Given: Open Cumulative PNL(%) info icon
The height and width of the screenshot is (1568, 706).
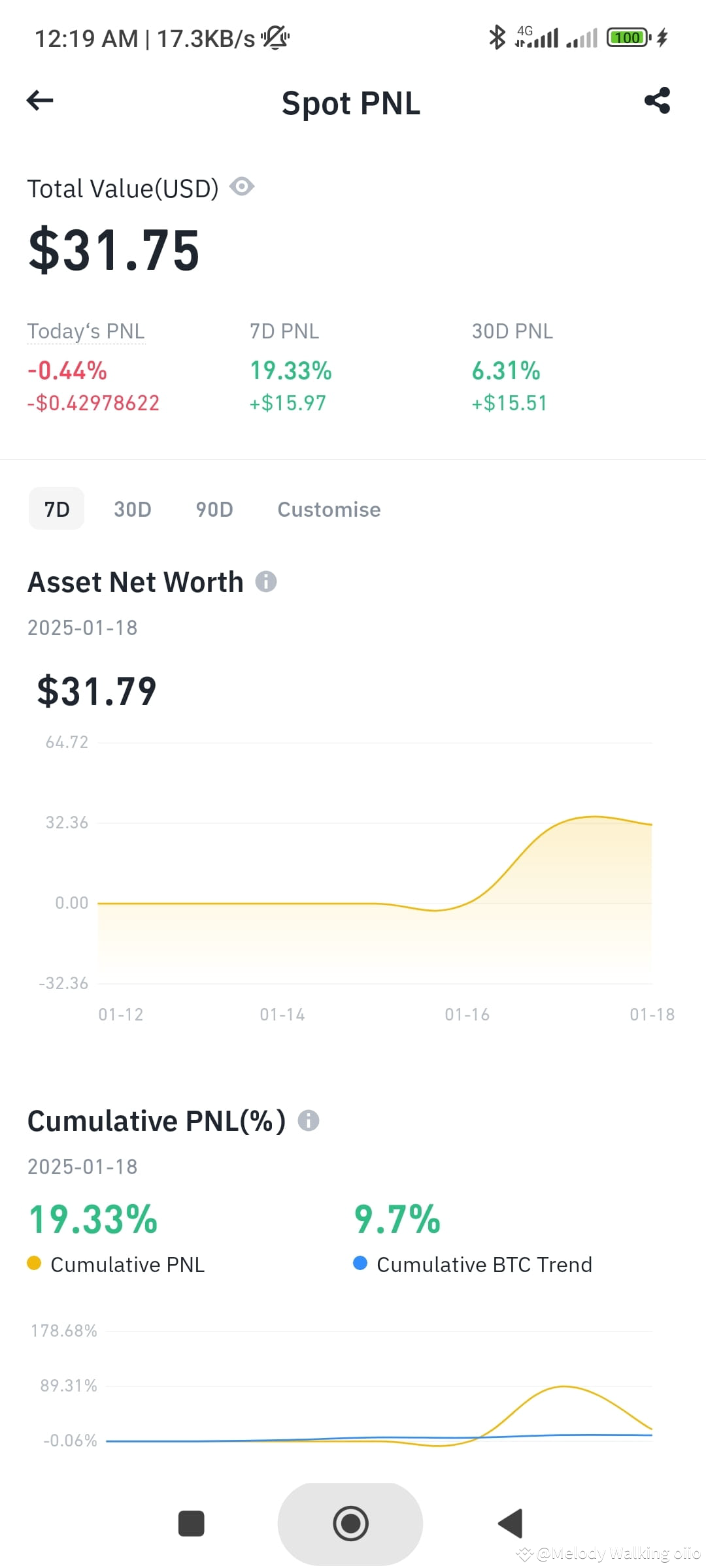Looking at the screenshot, I should coord(309,1120).
